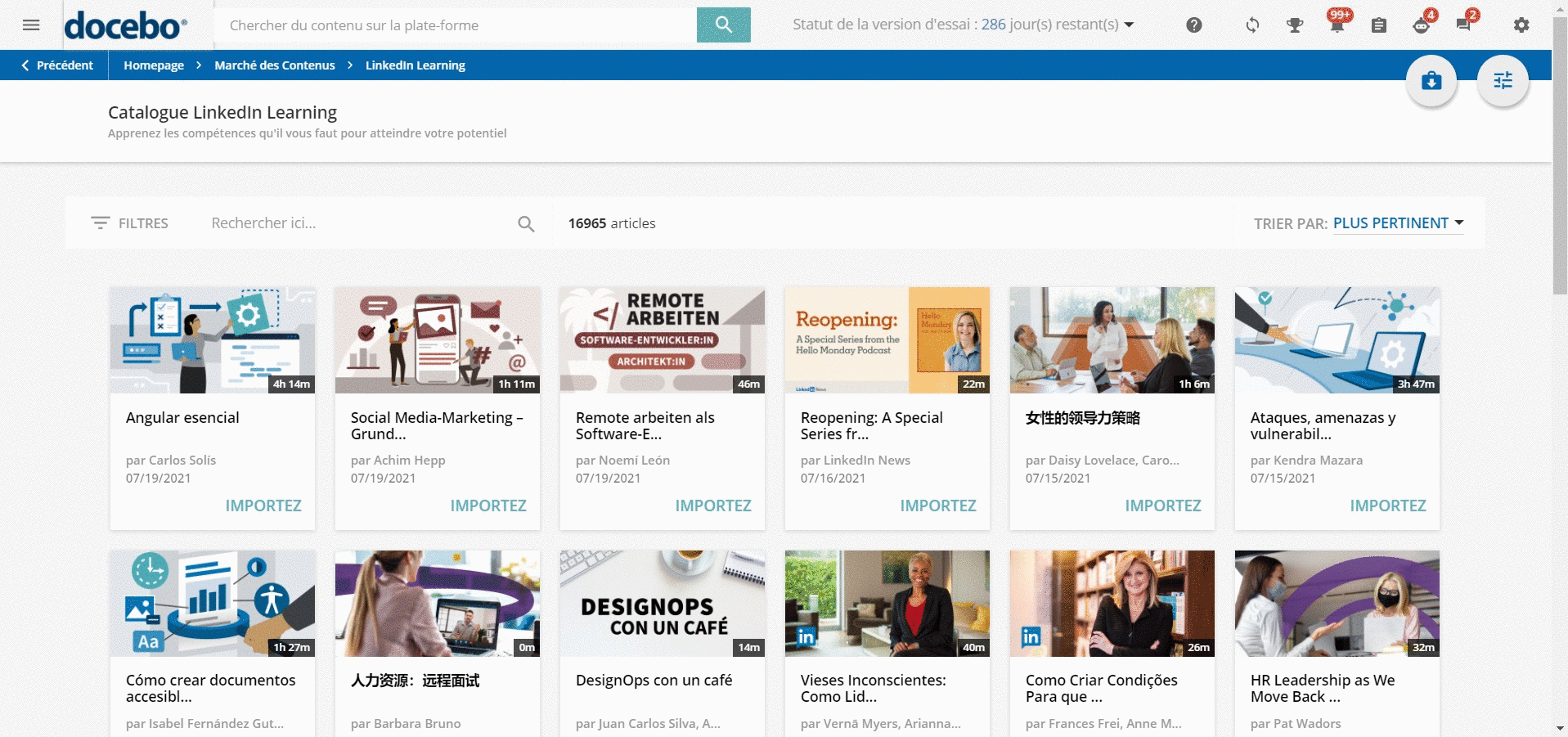
Task: Click author par Carlos Solís
Action: (171, 461)
